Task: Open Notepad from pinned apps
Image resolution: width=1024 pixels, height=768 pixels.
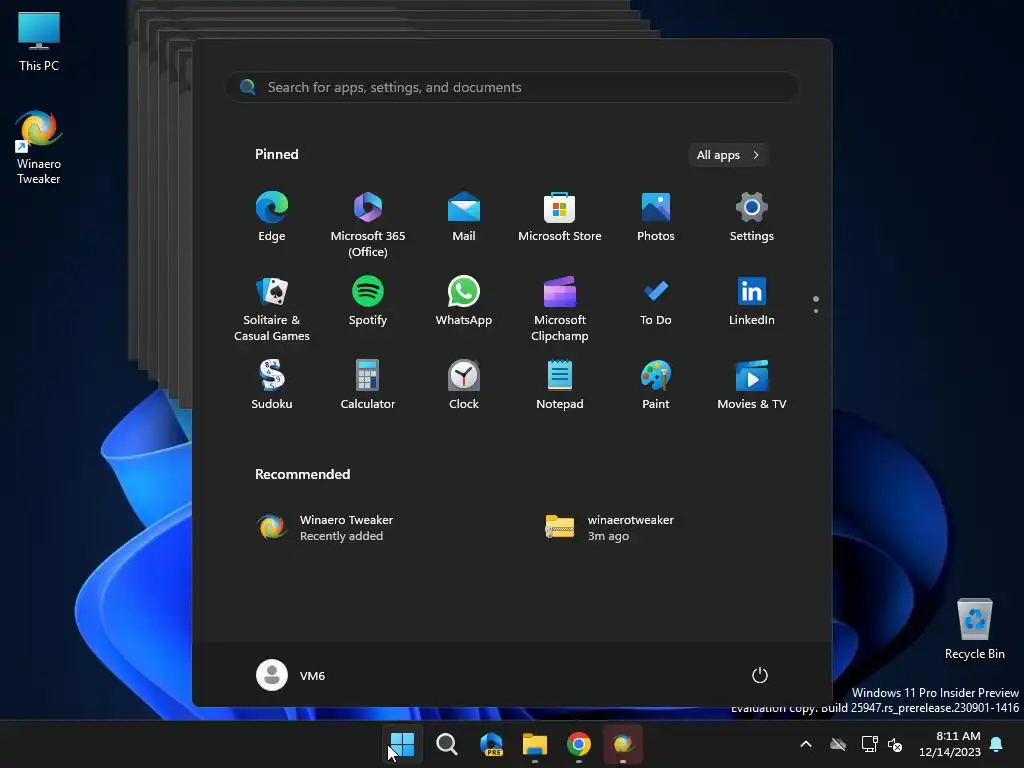Action: tap(560, 385)
